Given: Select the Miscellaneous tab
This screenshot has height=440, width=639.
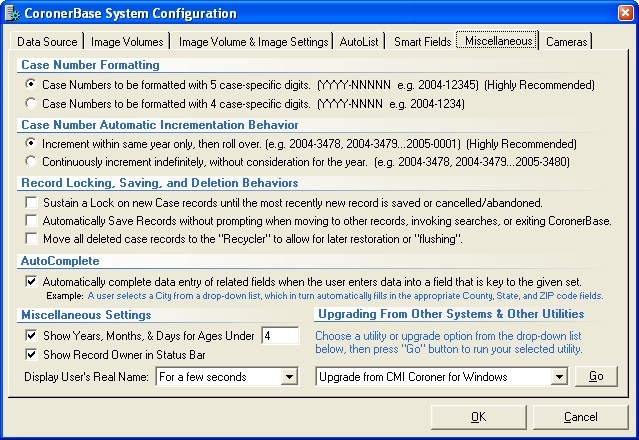Looking at the screenshot, I should point(498,41).
